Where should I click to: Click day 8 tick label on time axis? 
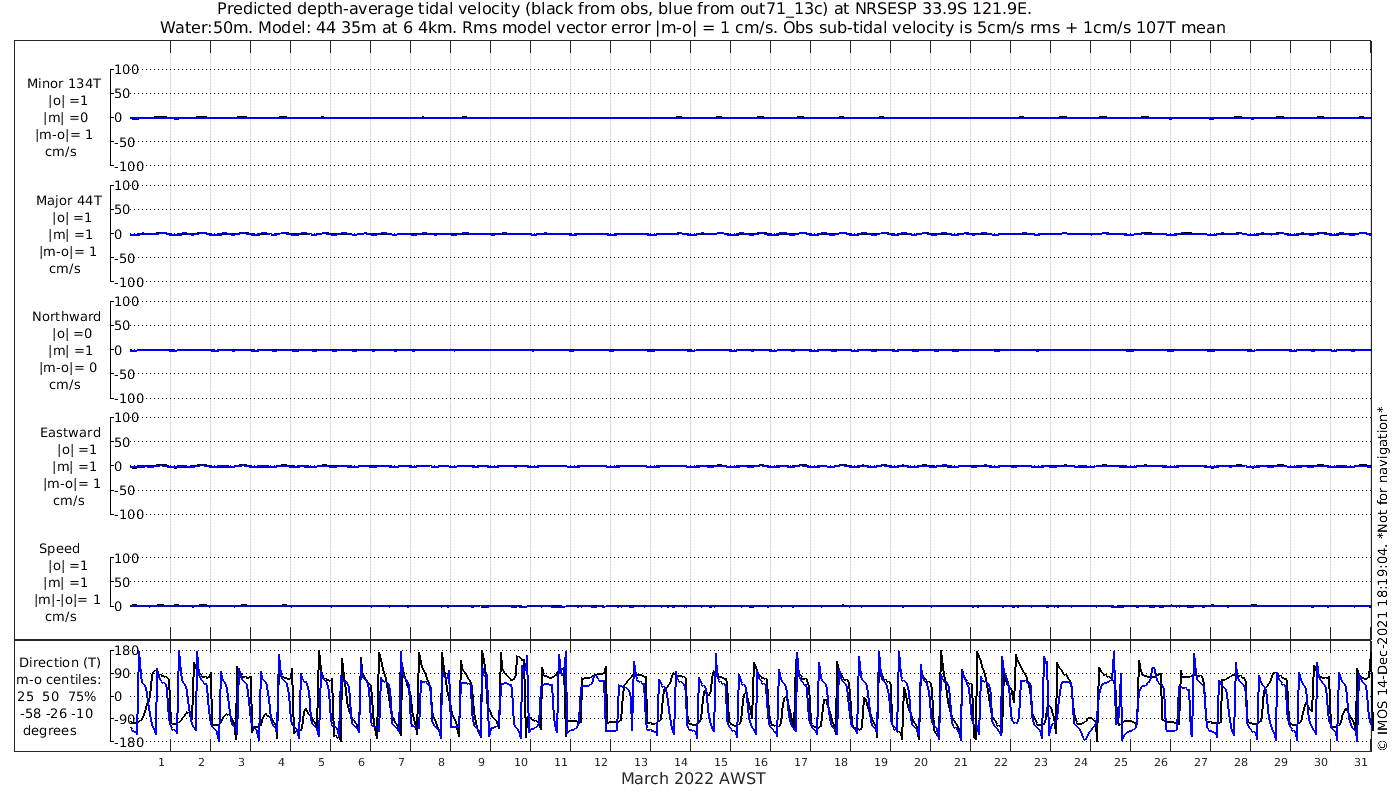click(441, 762)
